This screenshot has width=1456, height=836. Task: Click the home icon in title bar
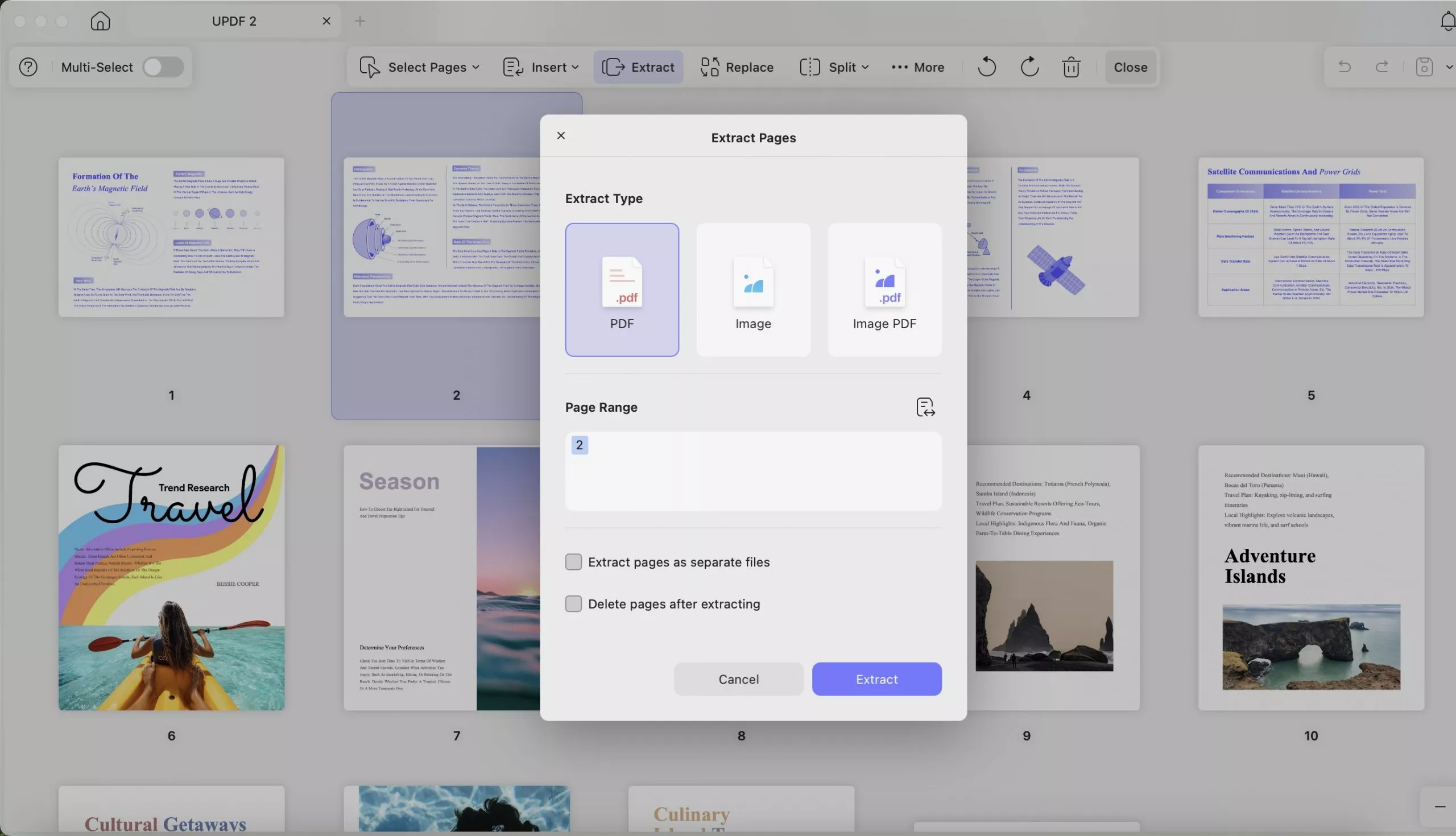click(101, 21)
